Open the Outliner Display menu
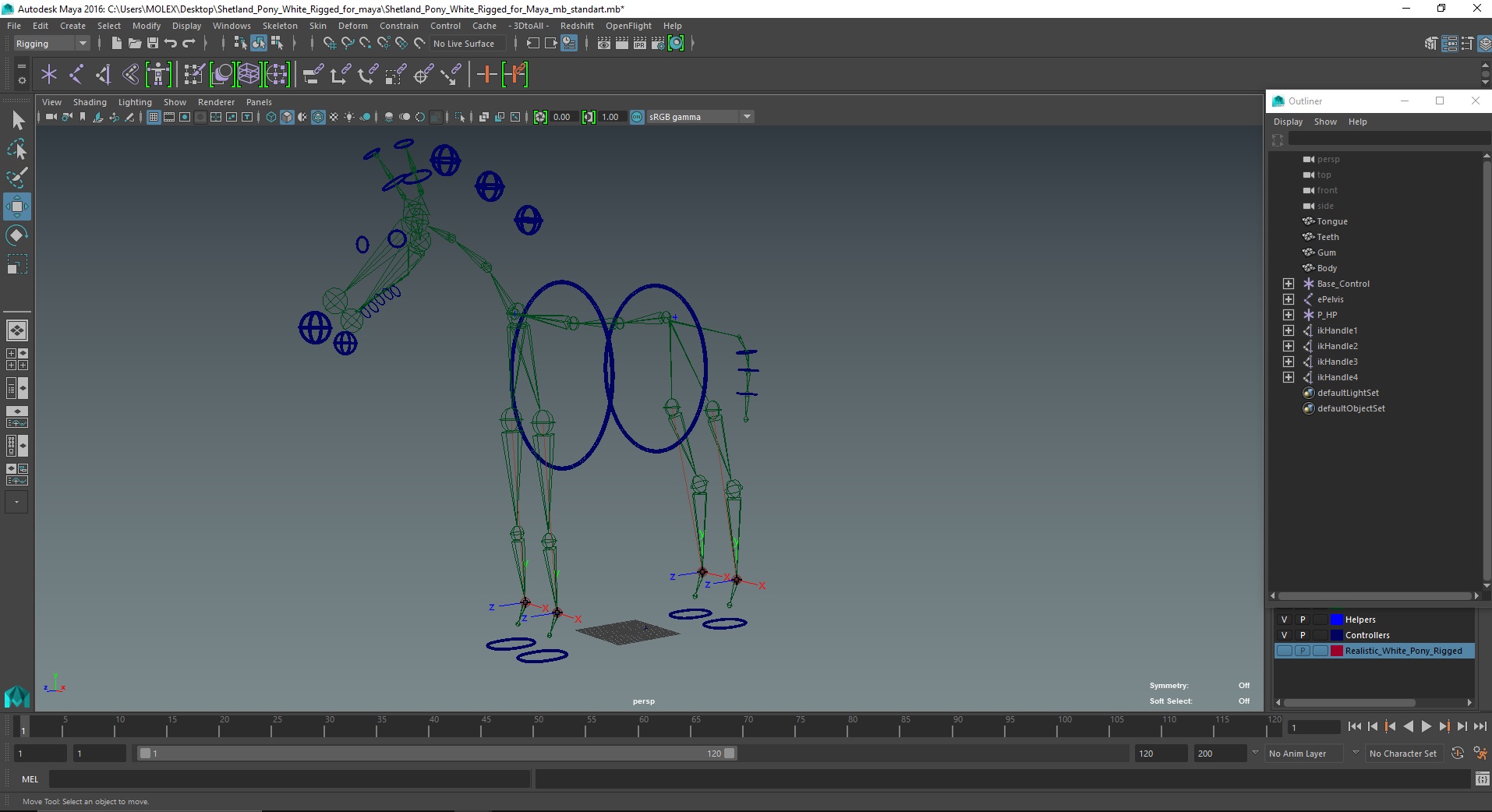The height and width of the screenshot is (812, 1492). (1288, 122)
